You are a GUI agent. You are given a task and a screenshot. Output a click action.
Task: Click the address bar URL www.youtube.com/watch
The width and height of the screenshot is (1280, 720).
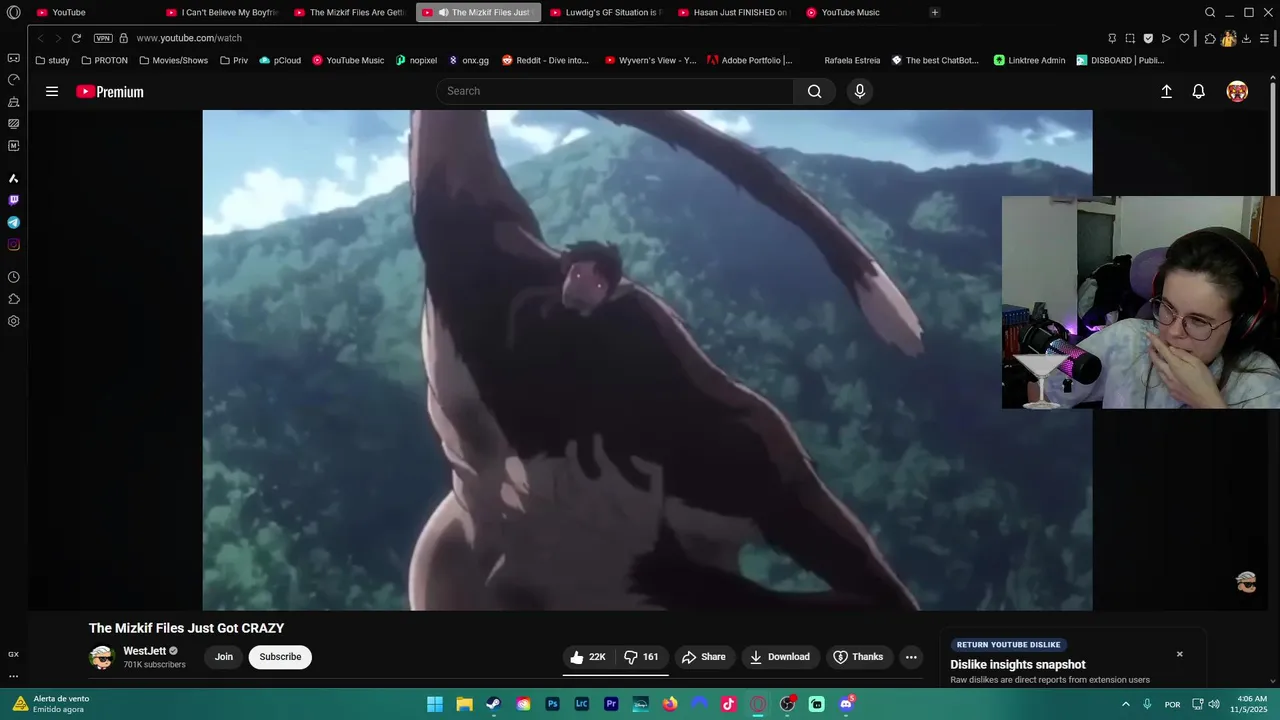pyautogui.click(x=189, y=38)
